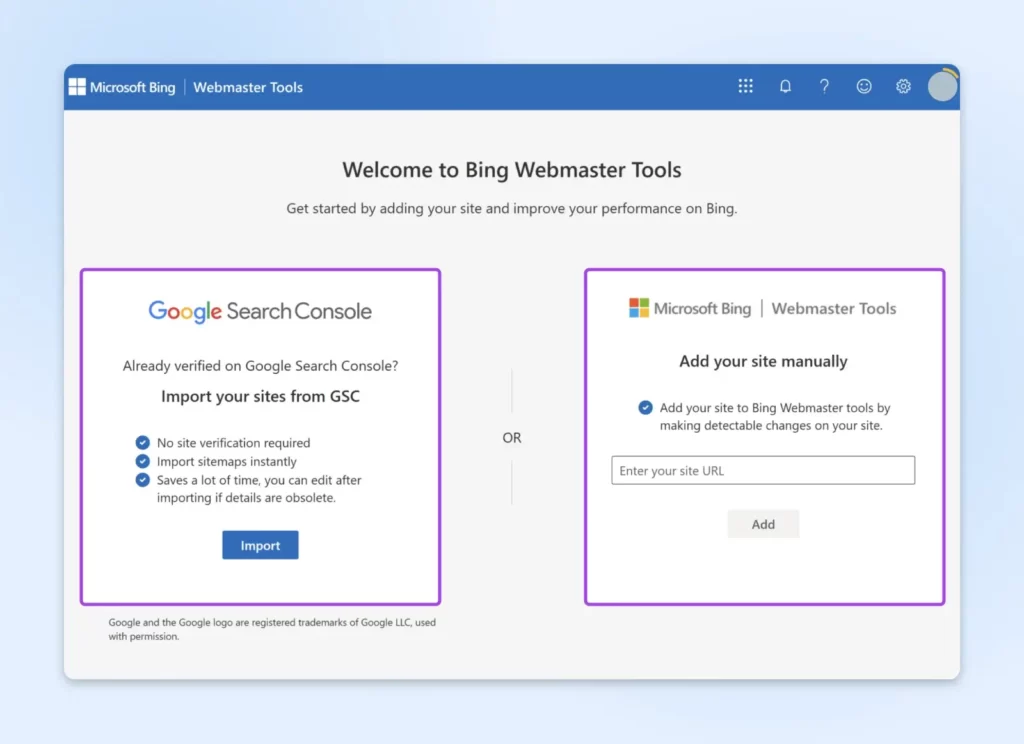Screen dimensions: 1024x744
Task: Focus the Enter your site URL field
Action: [x=763, y=470]
